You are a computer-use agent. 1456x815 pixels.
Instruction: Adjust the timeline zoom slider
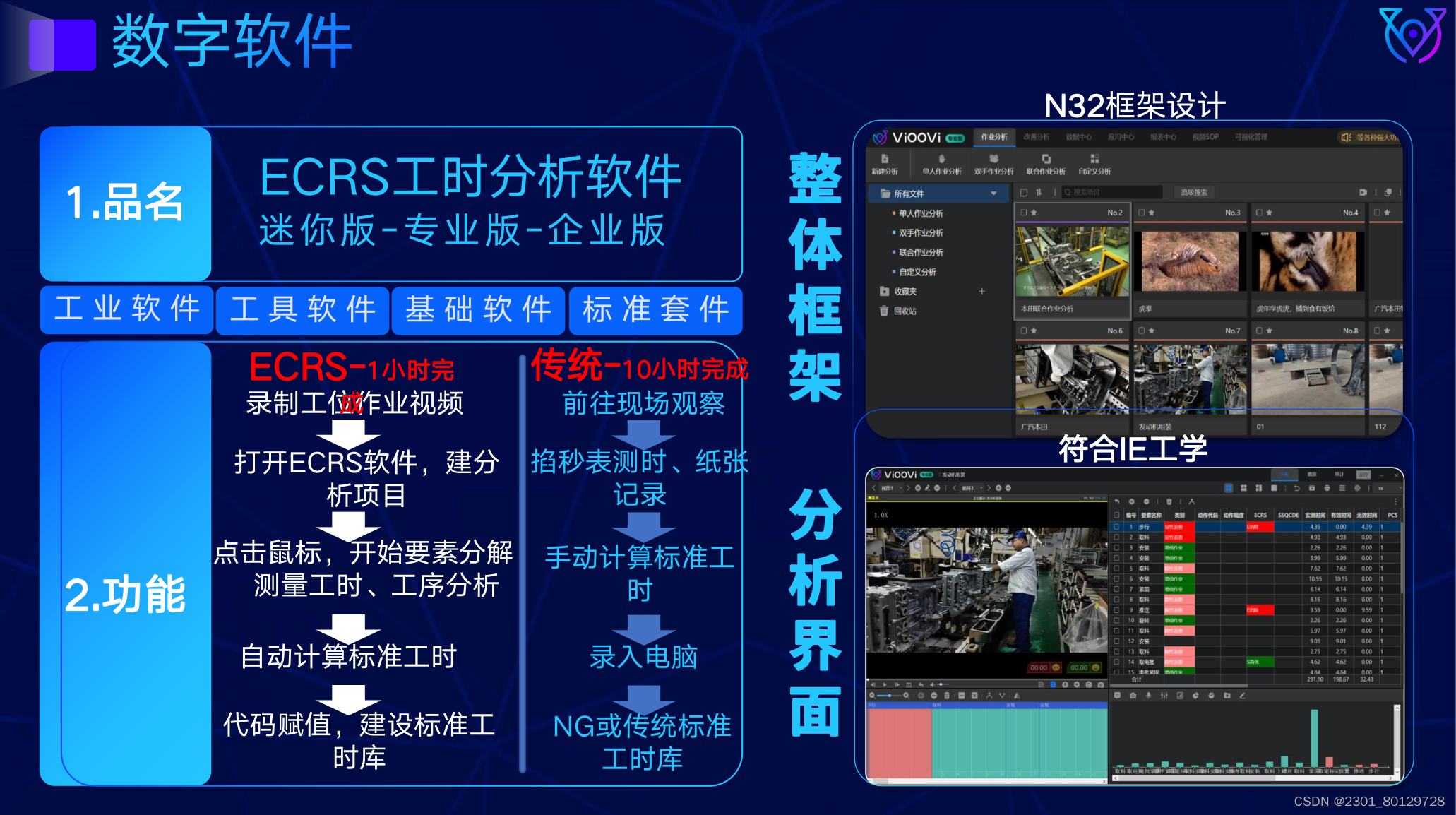[x=889, y=696]
